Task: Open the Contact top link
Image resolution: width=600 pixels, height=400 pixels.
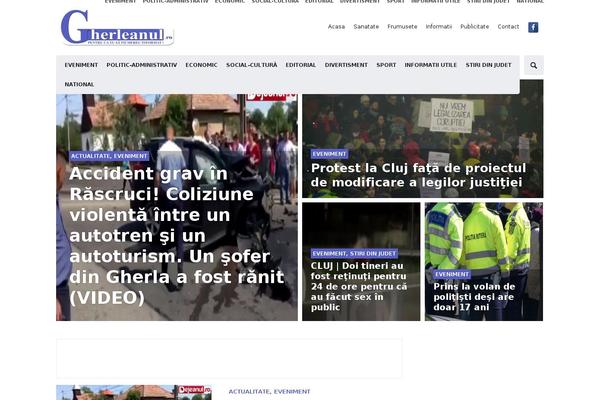Action: 508,27
